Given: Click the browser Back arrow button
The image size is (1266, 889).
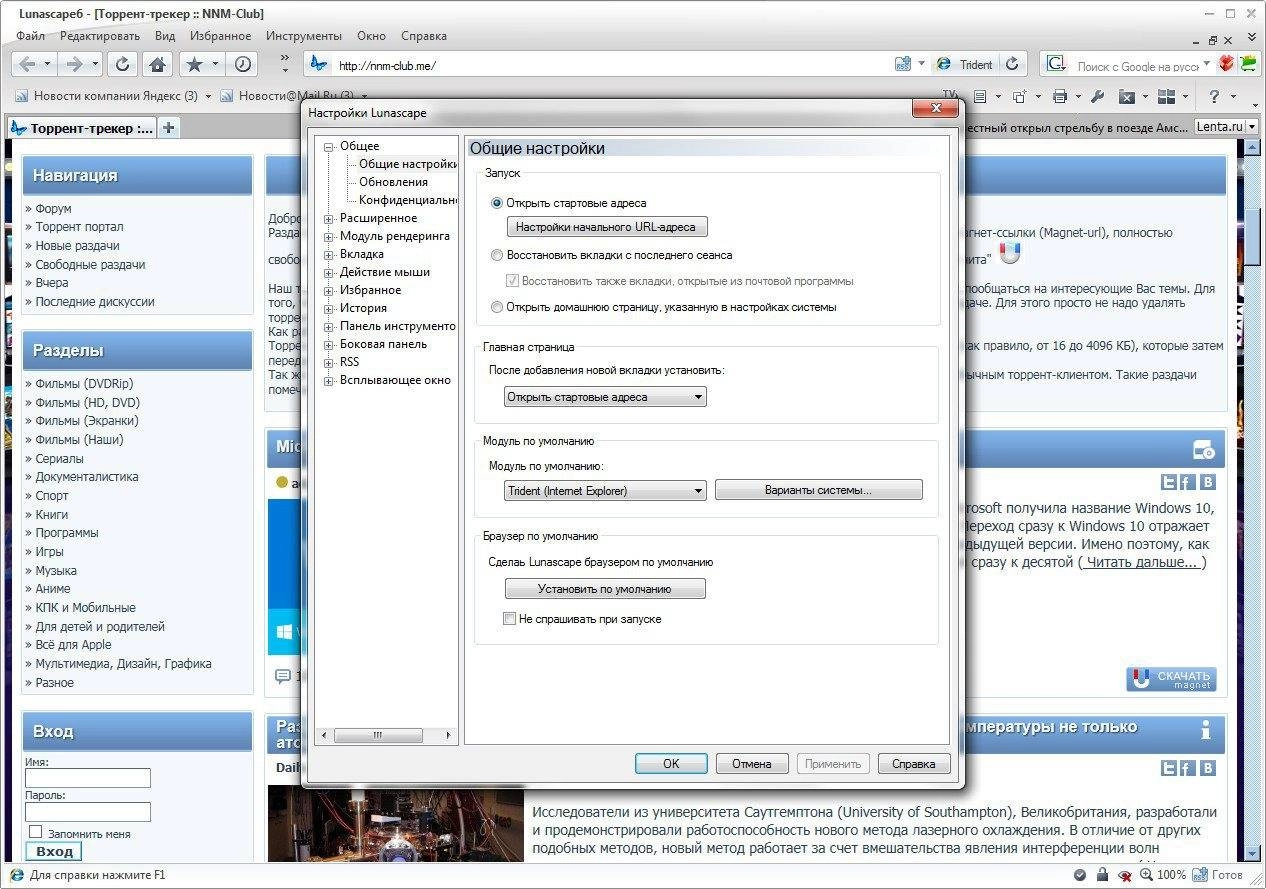Looking at the screenshot, I should [x=27, y=64].
